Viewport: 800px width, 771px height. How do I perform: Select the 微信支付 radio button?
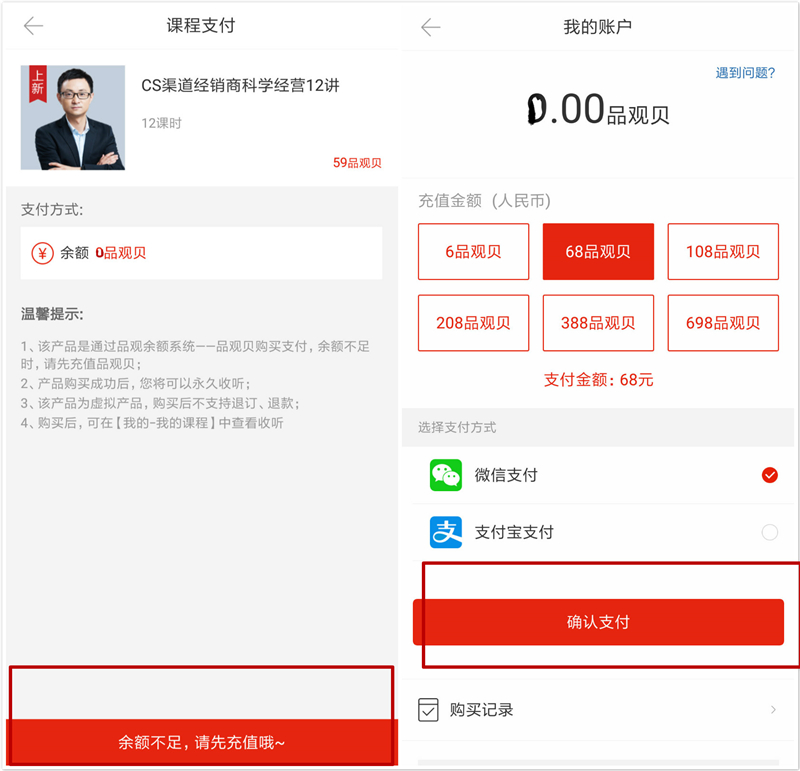click(769, 475)
